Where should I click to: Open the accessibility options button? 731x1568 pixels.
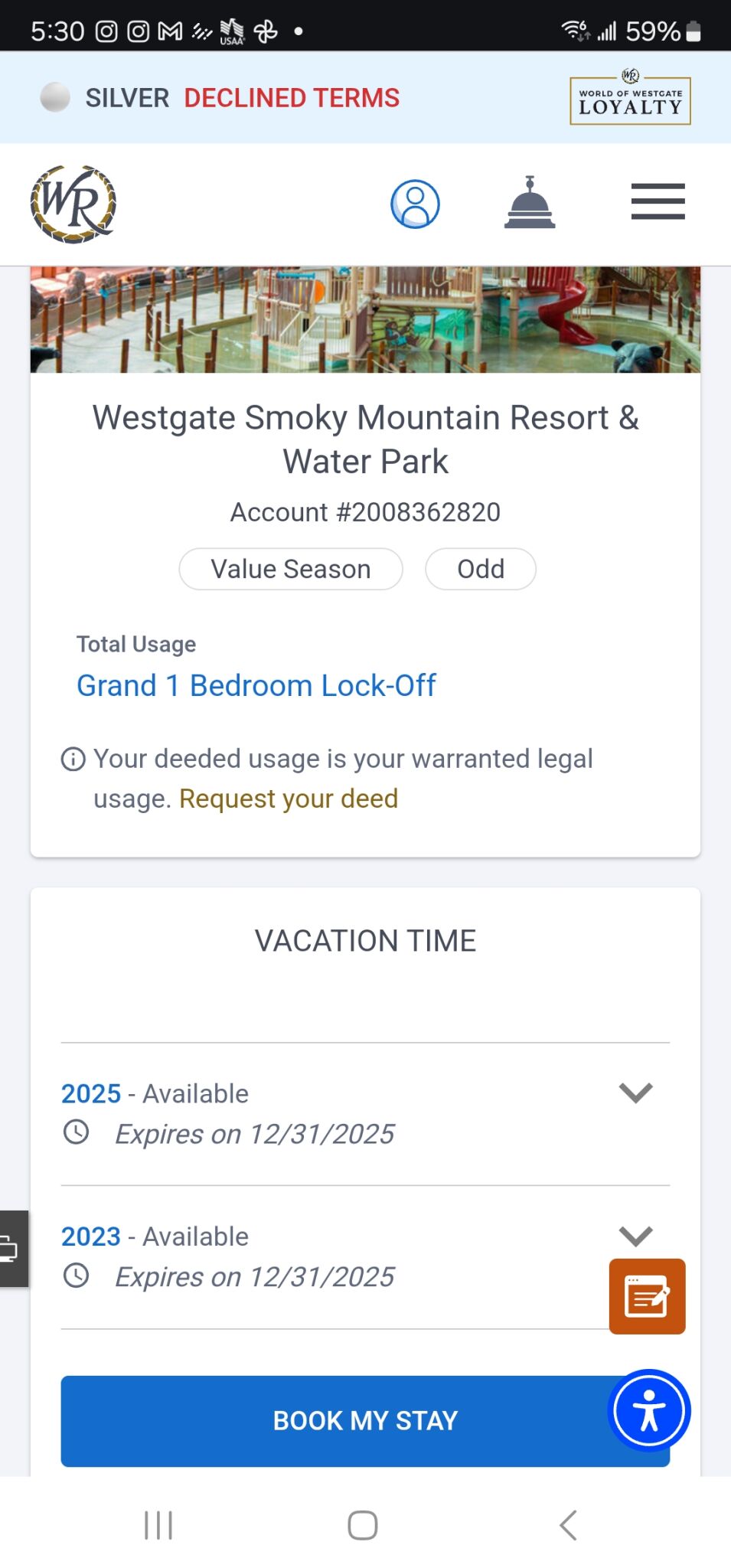tap(649, 1410)
